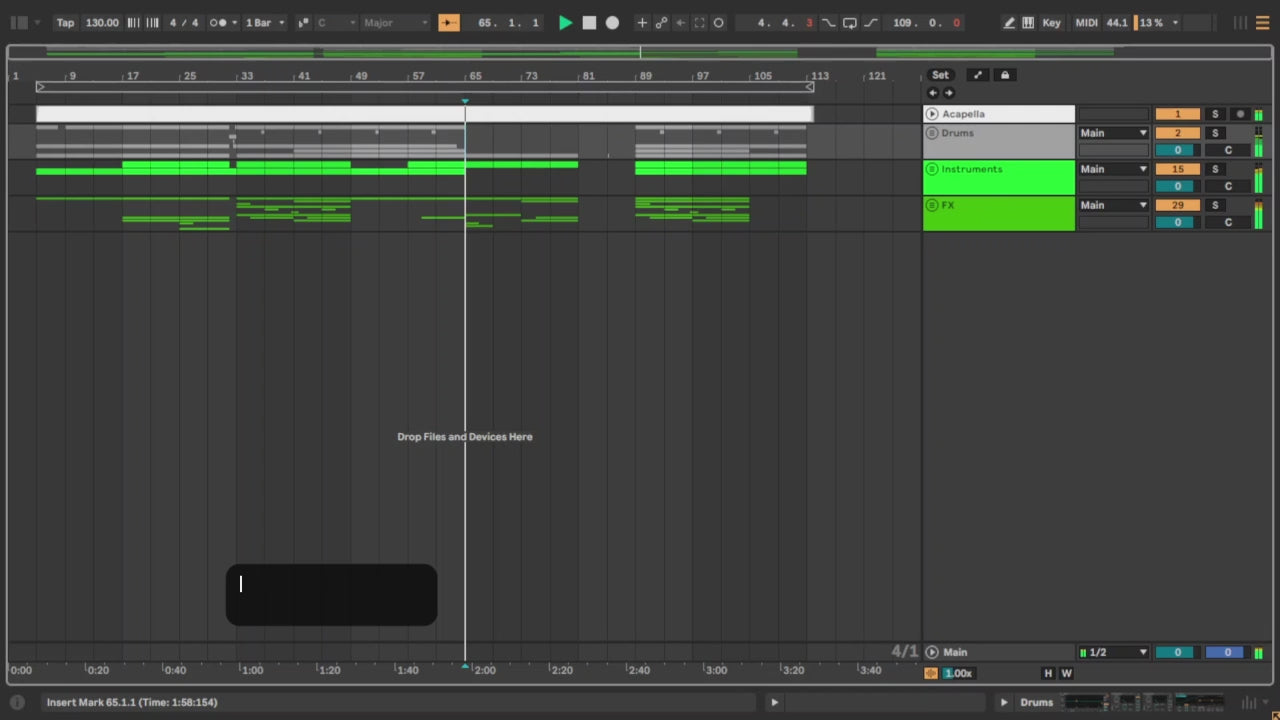Viewport: 1280px width, 720px height.
Task: Toggle the arrangement Loop switch
Action: pos(849,23)
